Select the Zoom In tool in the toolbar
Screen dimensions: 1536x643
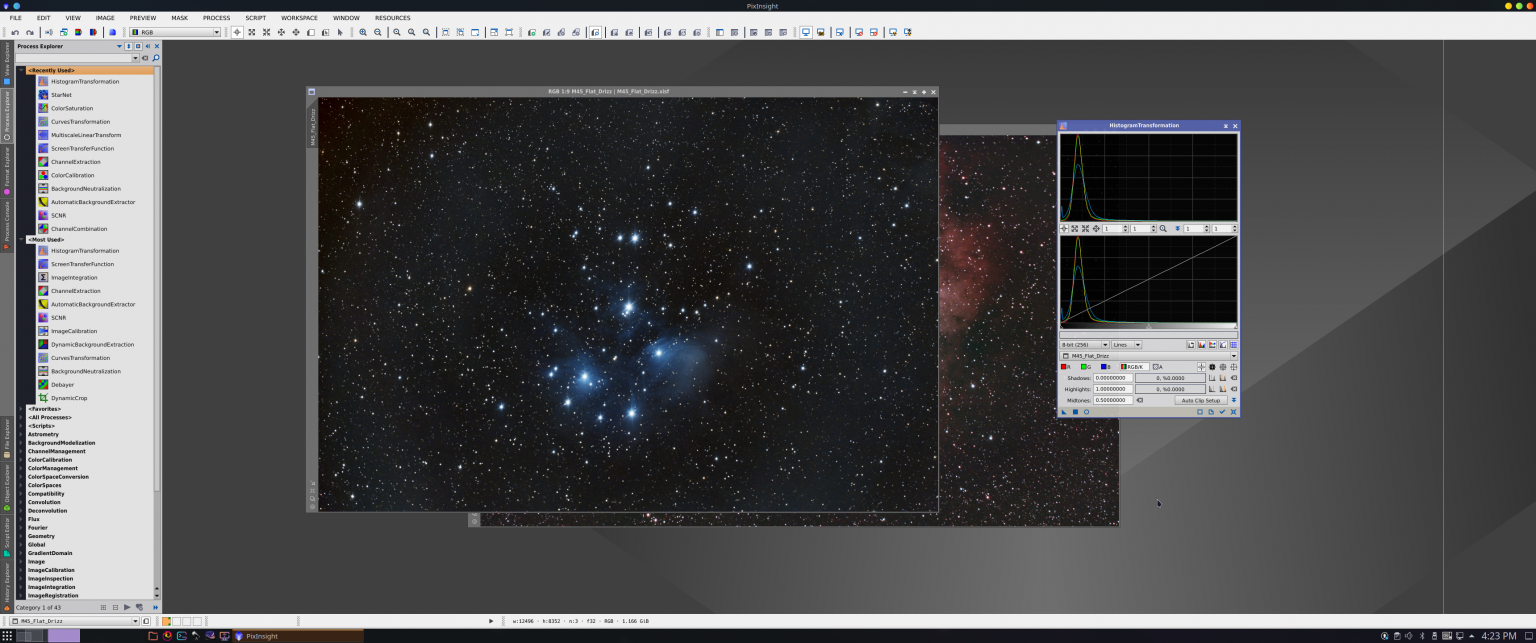click(x=363, y=31)
